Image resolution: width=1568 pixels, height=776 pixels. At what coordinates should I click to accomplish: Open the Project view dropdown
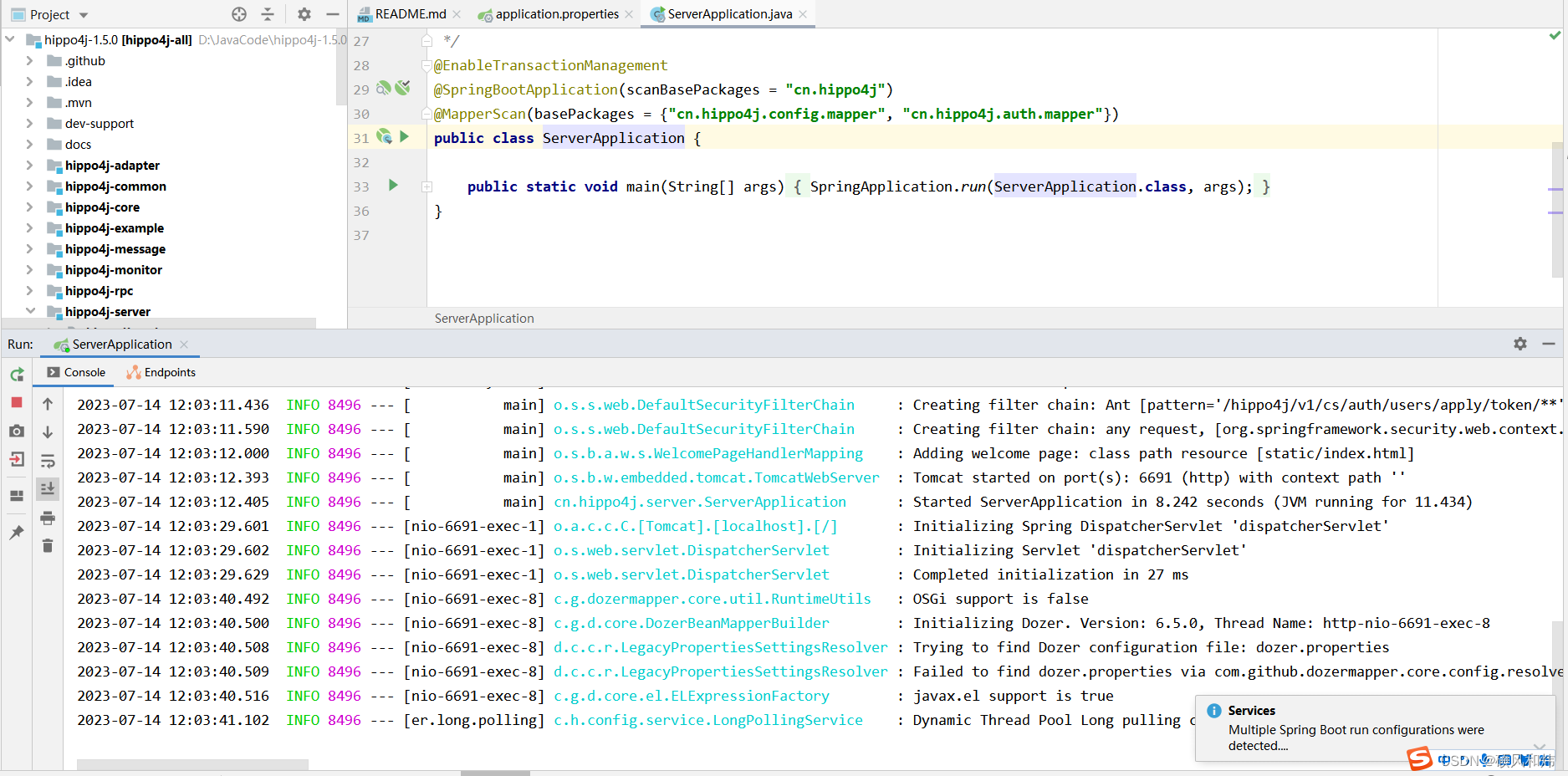point(83,15)
